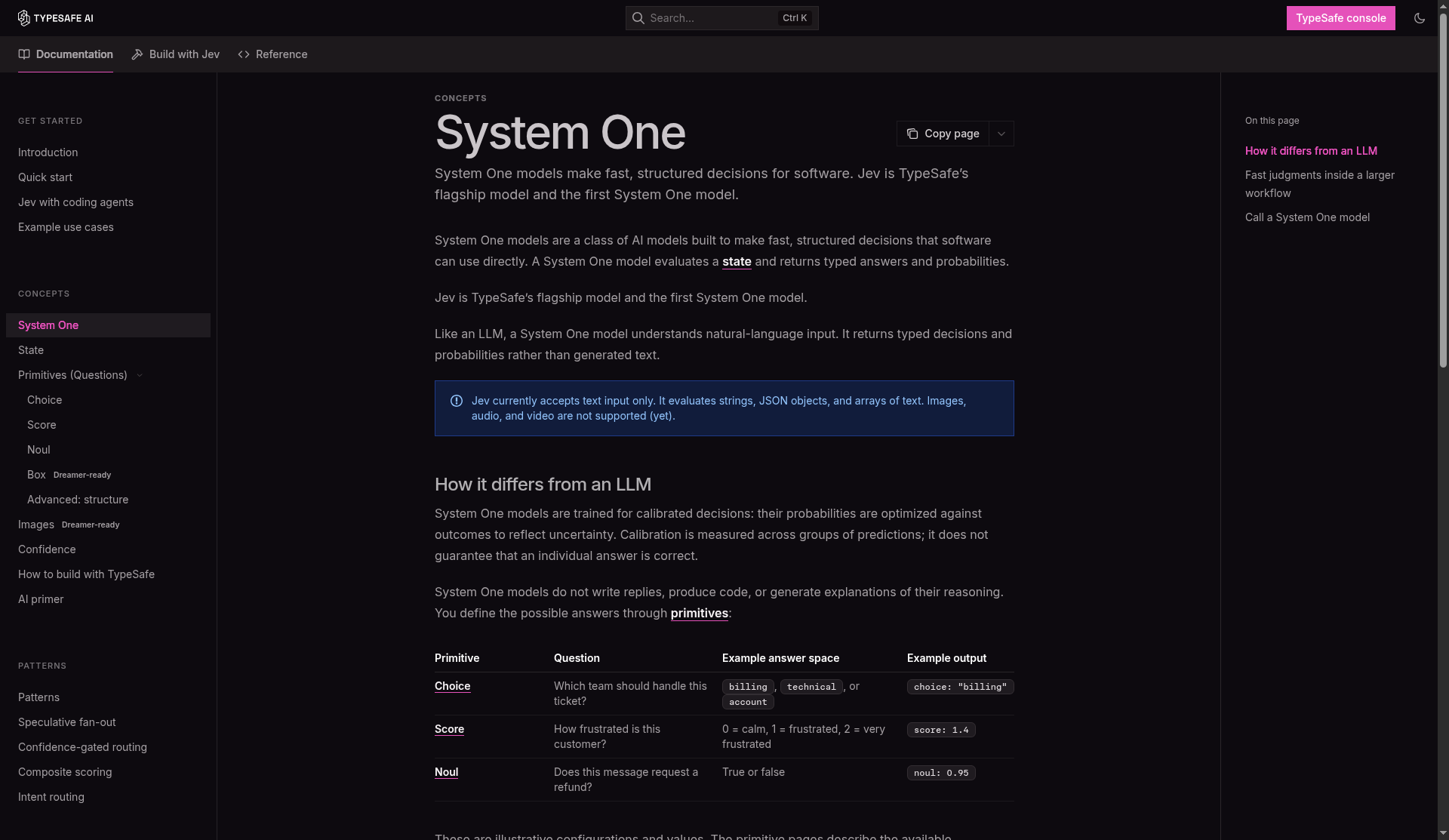This screenshot has height=840, width=1449.
Task: Select System One in the sidebar
Action: [x=108, y=325]
